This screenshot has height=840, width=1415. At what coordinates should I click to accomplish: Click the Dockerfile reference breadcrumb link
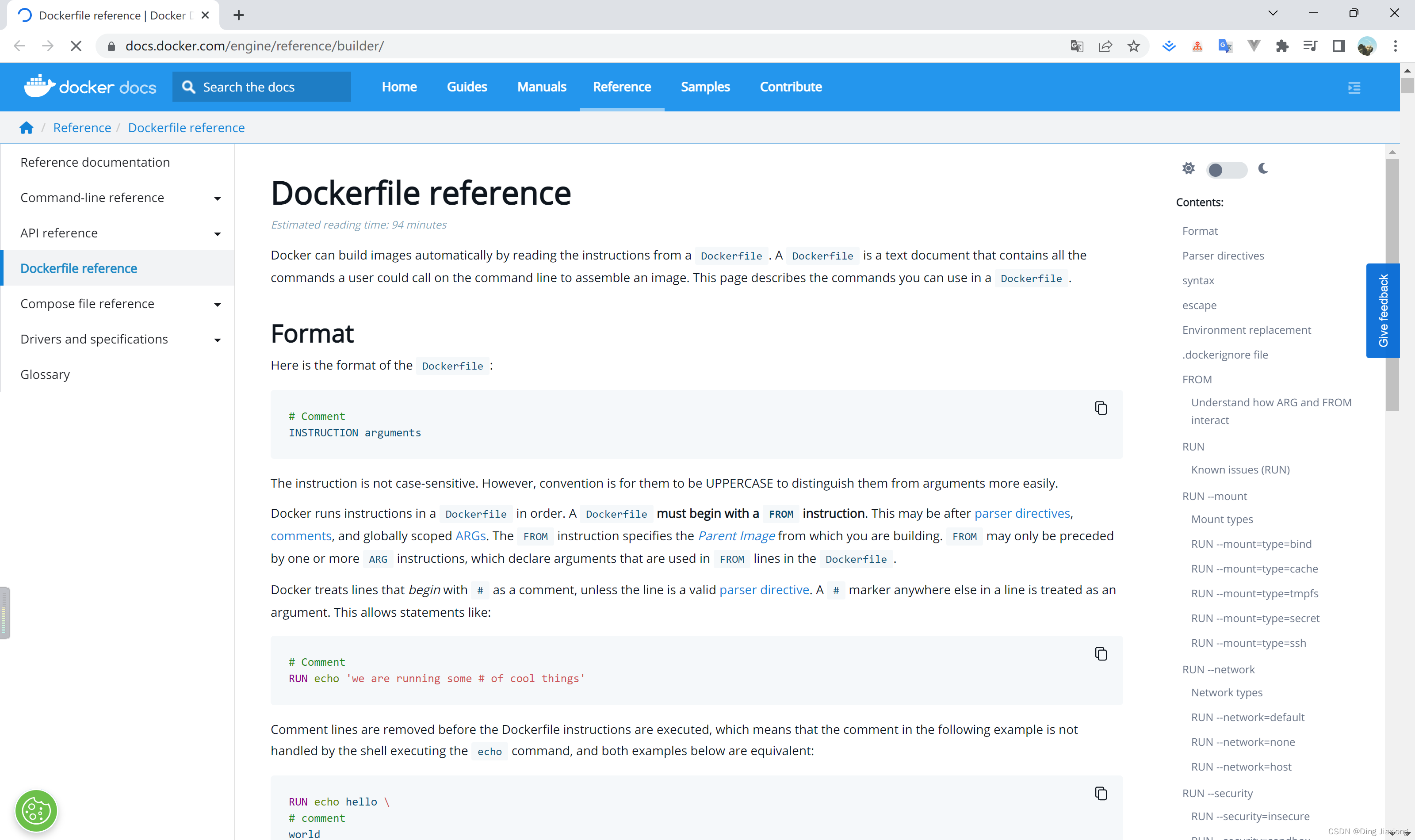[186, 127]
